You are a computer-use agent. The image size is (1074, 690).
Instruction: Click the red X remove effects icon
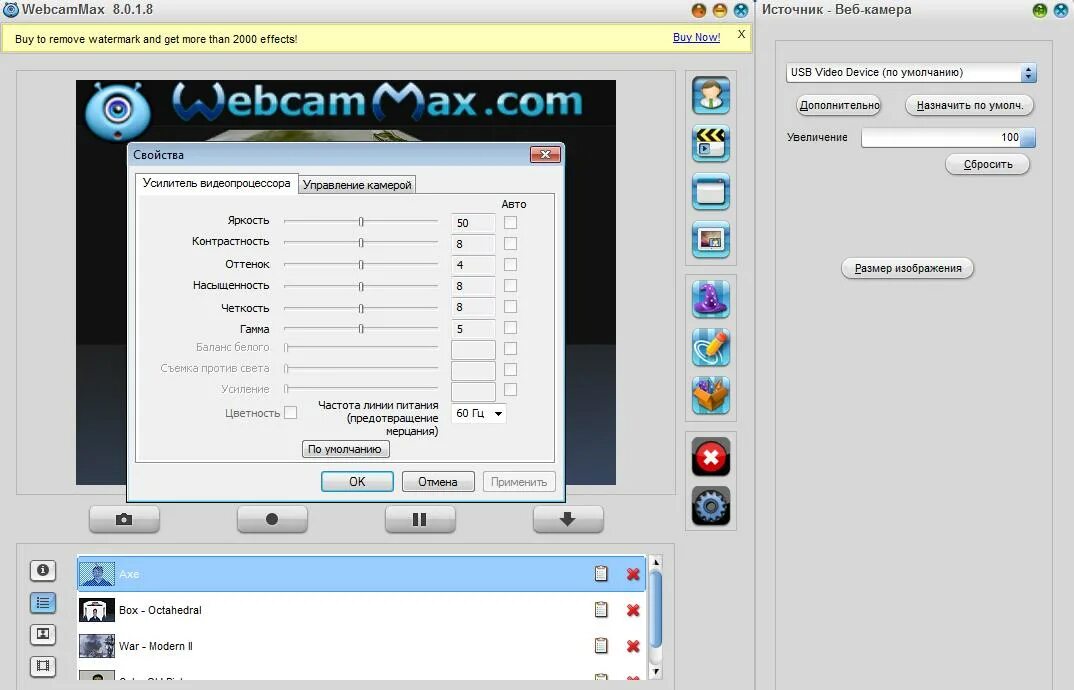(x=710, y=457)
